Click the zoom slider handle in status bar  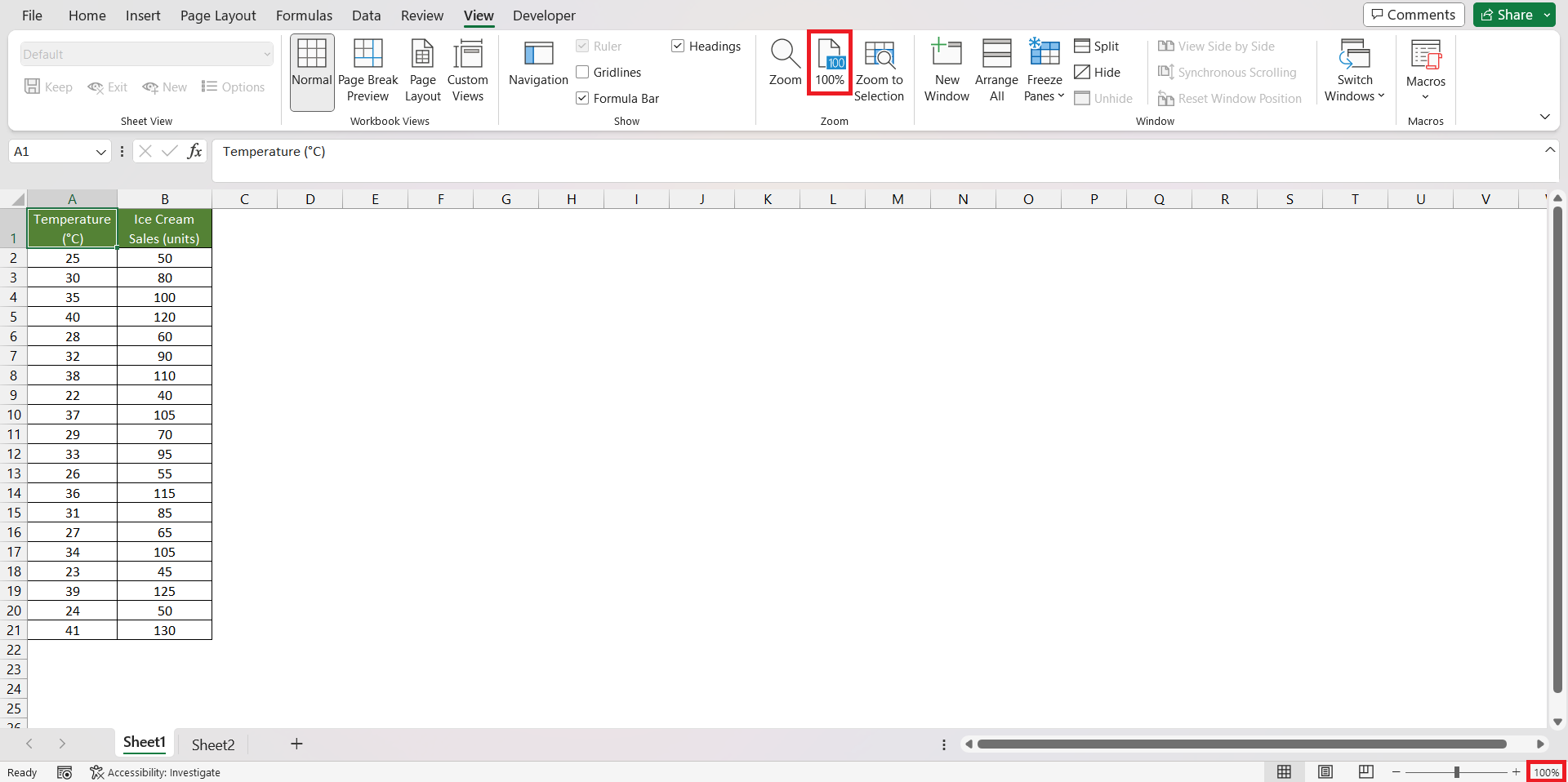coord(1456,771)
